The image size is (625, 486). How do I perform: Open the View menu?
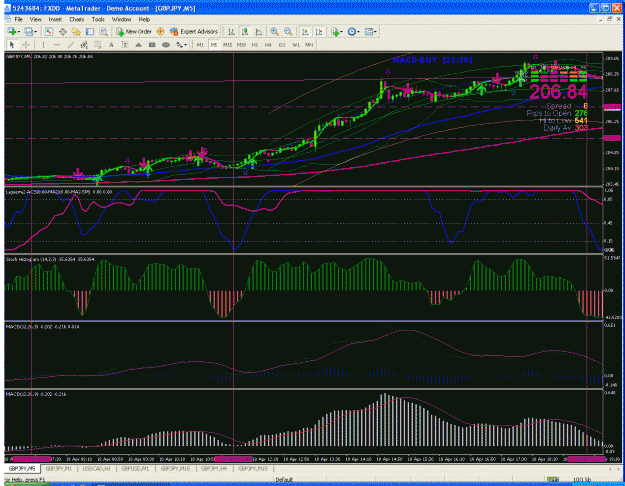point(35,19)
